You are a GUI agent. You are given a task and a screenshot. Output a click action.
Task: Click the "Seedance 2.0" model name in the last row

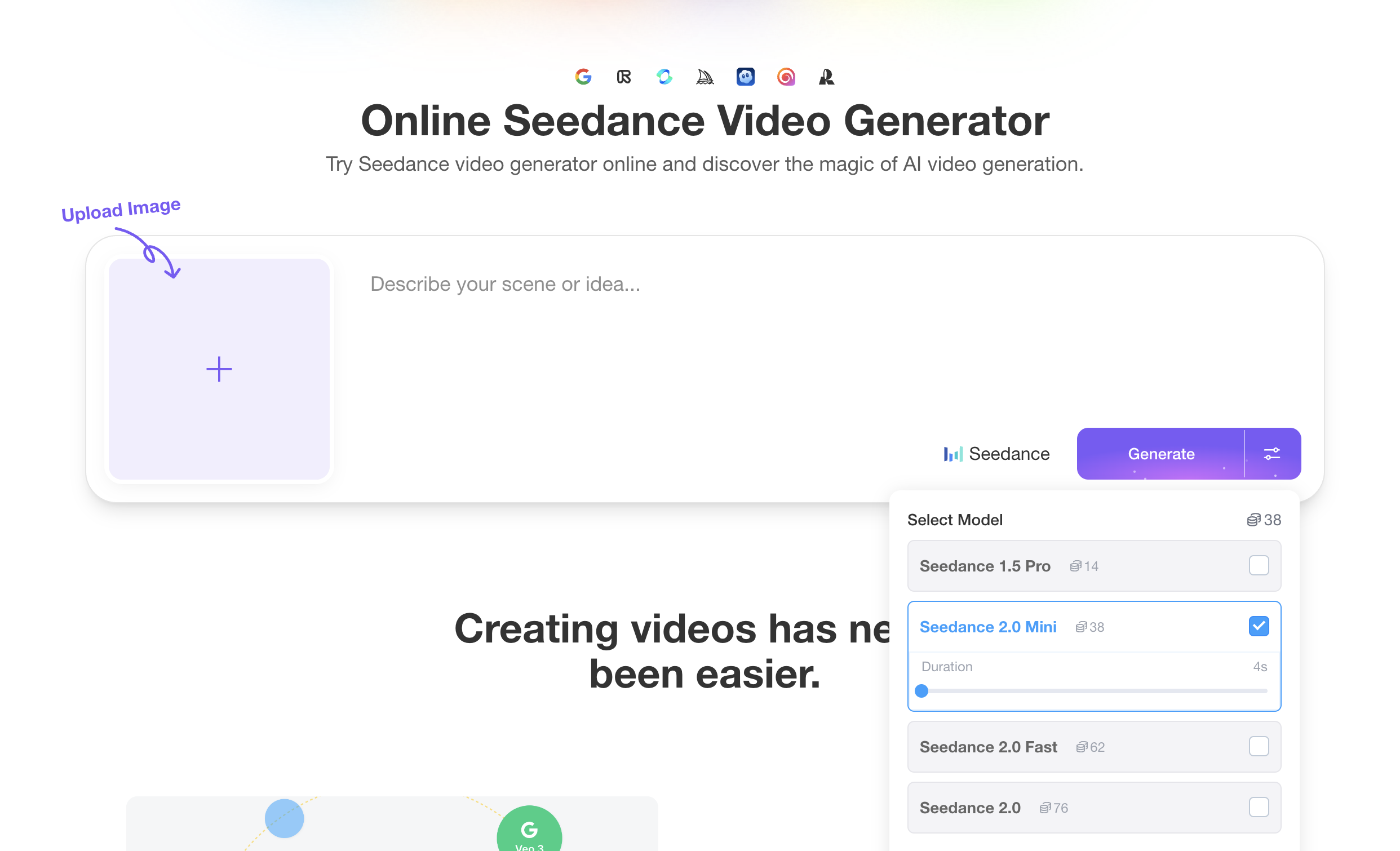(x=970, y=807)
